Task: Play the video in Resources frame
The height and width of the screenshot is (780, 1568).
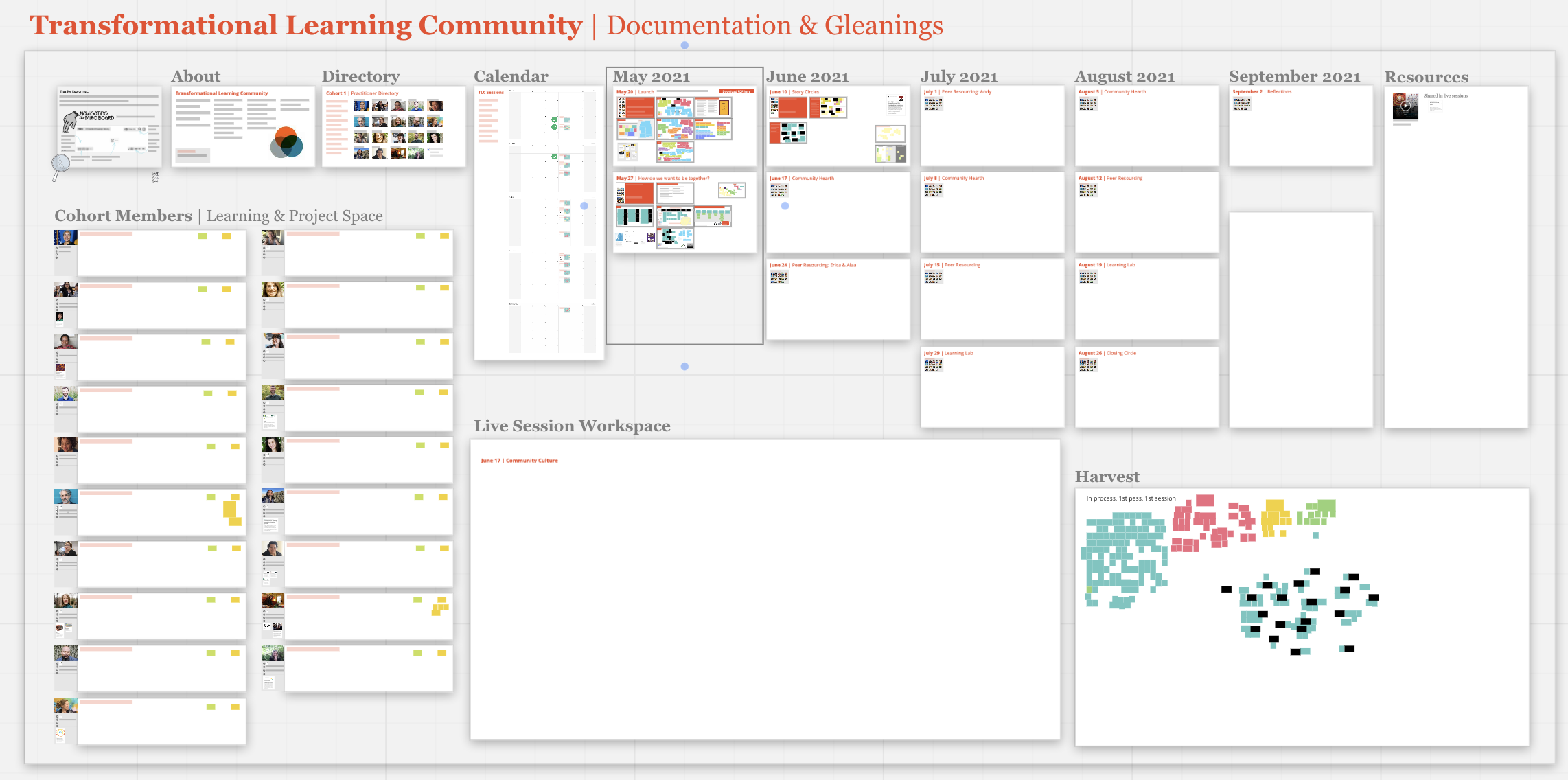Action: [x=1405, y=106]
